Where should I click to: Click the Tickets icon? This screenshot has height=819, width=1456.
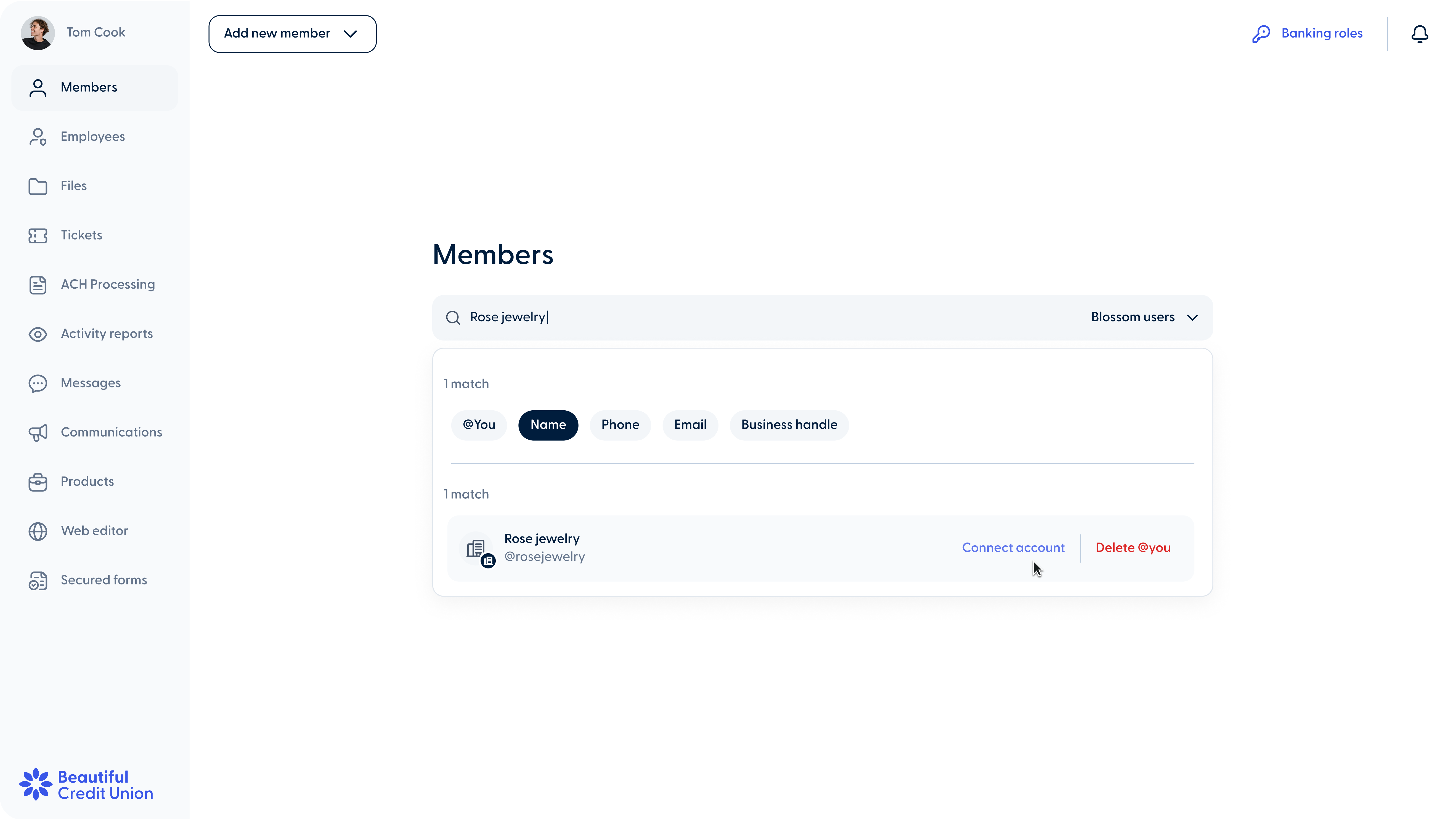click(37, 236)
